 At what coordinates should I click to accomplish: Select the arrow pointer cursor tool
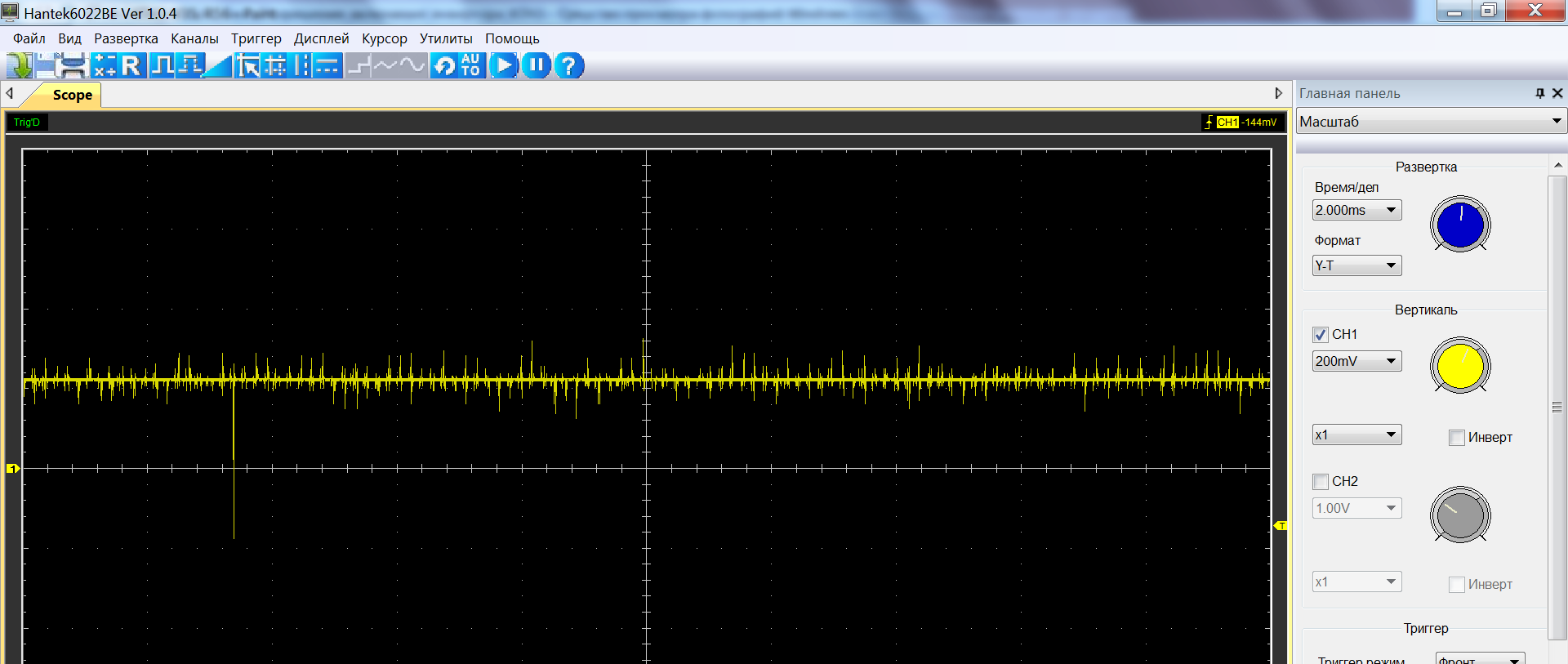coord(247,65)
